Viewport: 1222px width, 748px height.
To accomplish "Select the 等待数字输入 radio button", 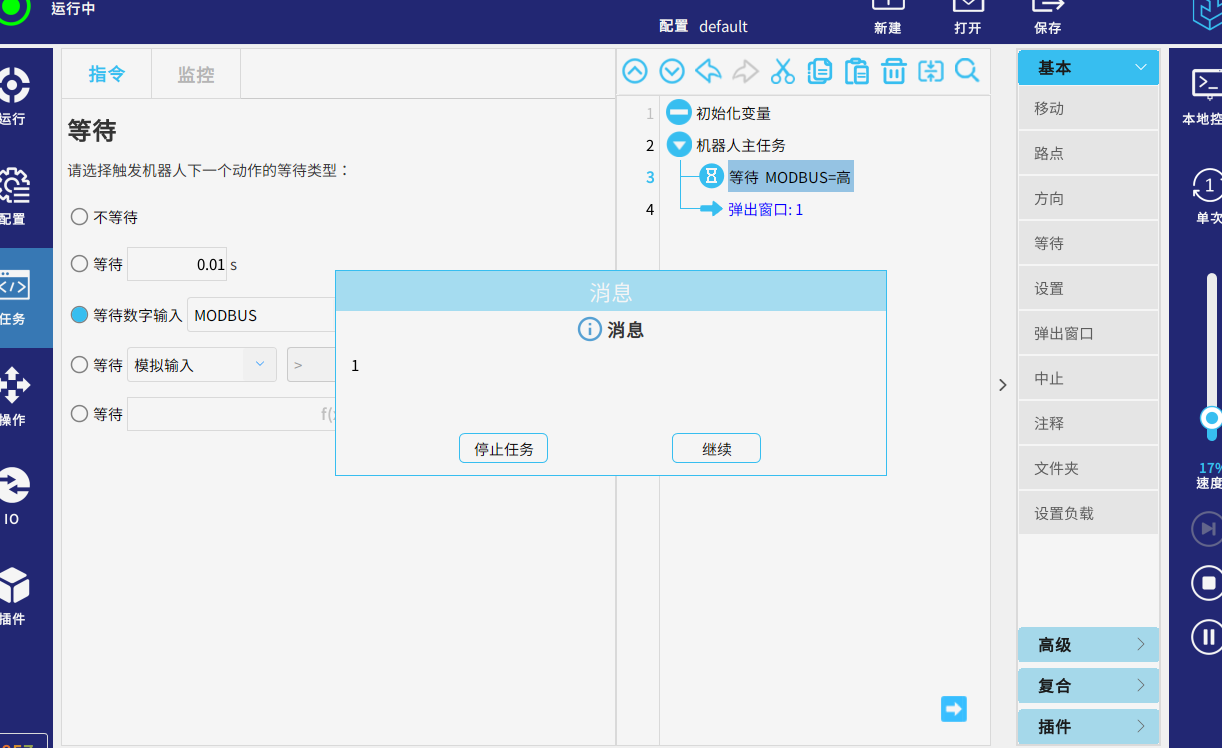I will (80, 315).
